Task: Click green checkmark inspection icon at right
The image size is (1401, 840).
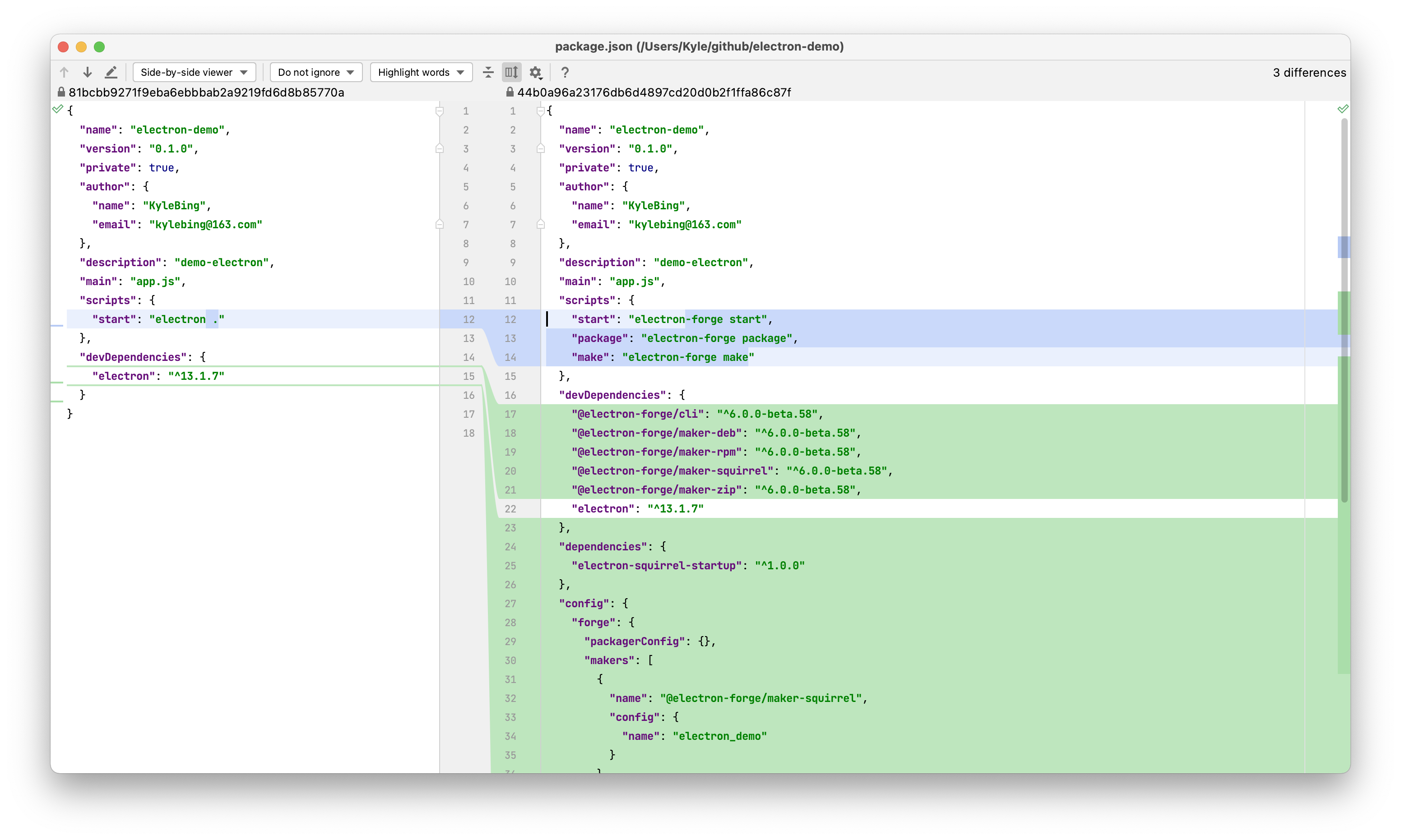Action: [x=1342, y=109]
